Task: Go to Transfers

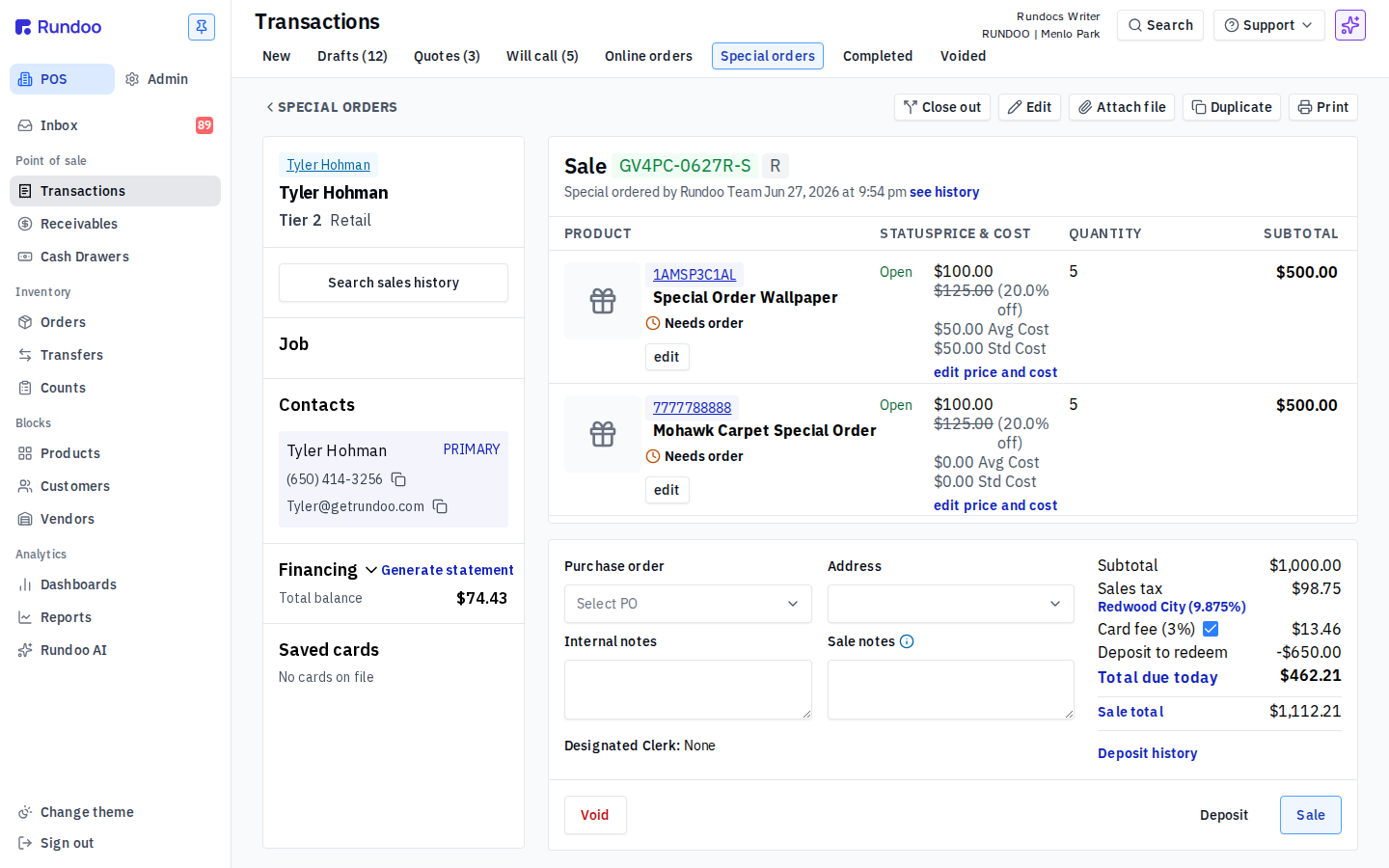Action: click(x=115, y=355)
